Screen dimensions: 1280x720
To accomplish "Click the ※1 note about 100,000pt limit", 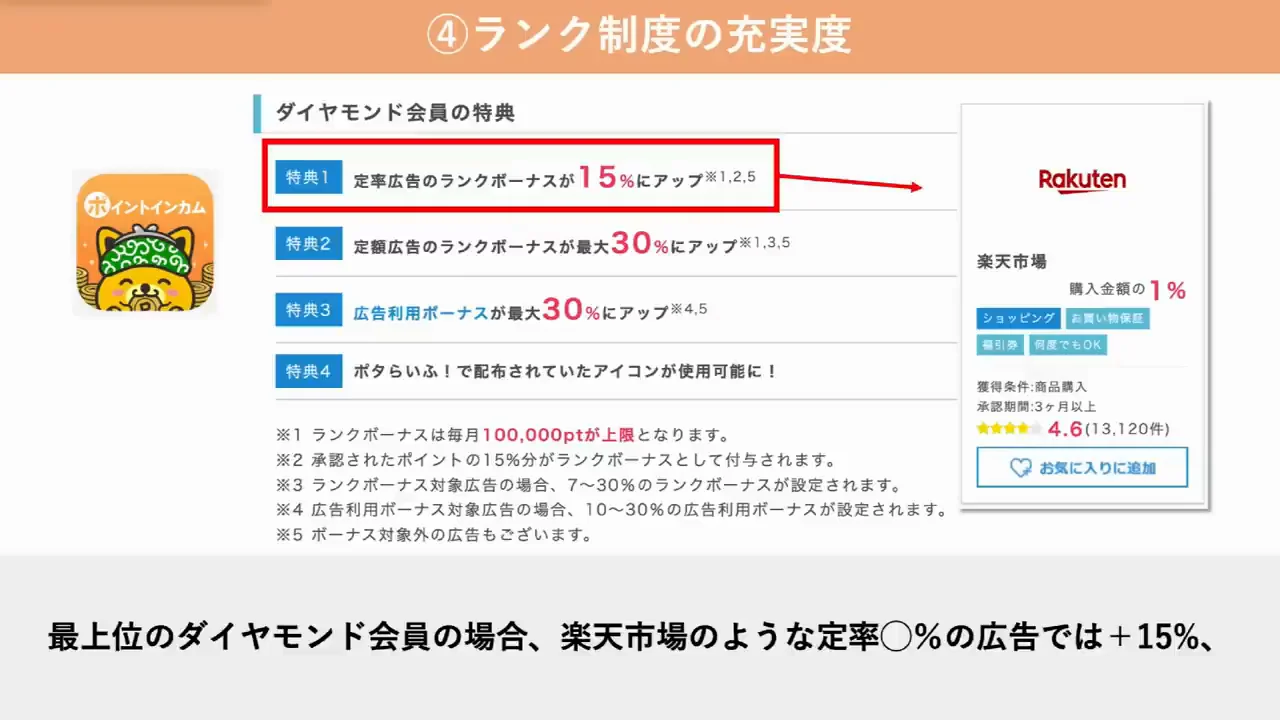I will point(503,436).
